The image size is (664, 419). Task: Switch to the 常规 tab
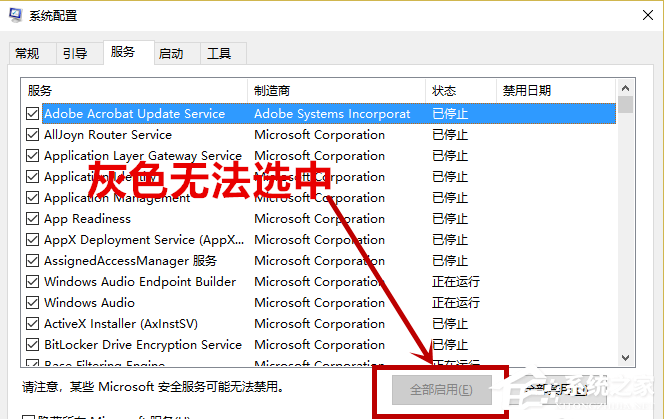(28, 53)
